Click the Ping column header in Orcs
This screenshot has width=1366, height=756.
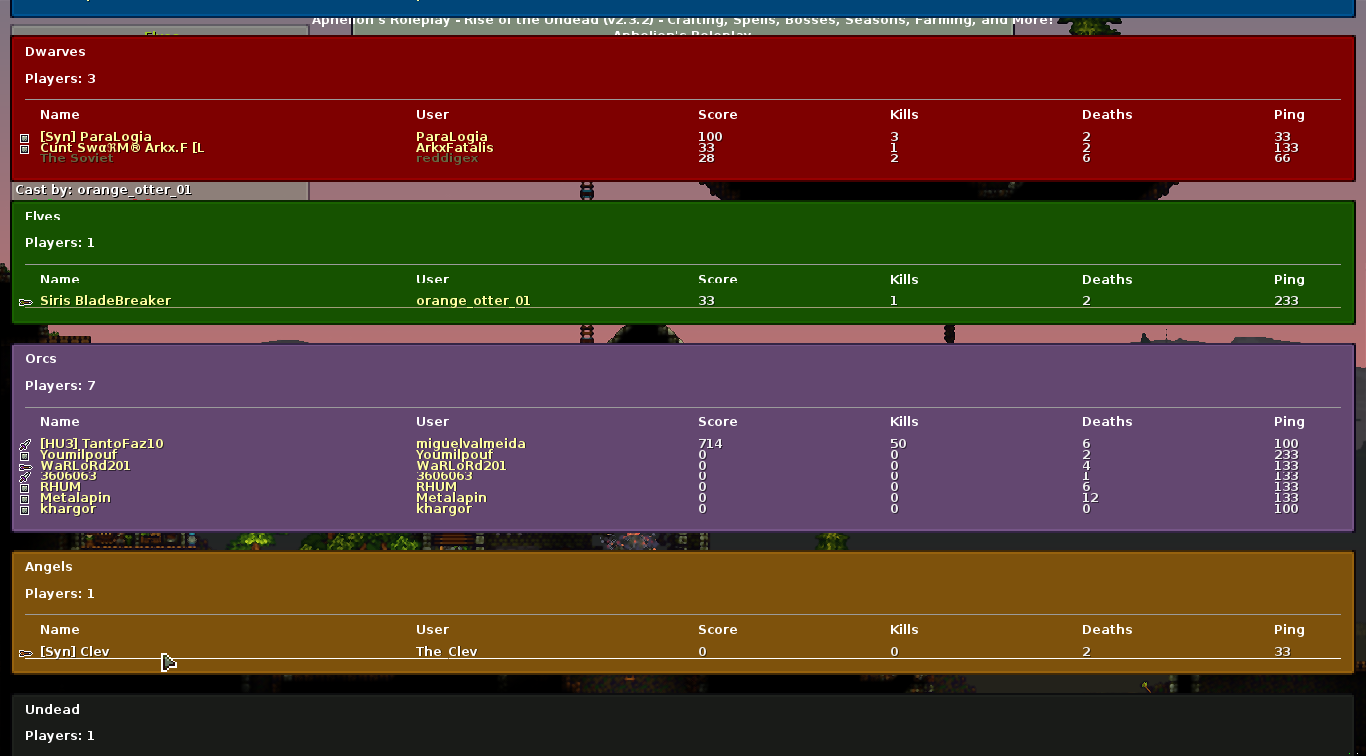(x=1288, y=422)
